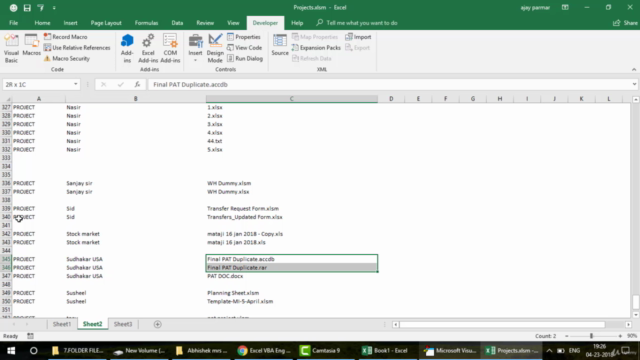The width and height of the screenshot is (640, 360).
Task: Show hidden system tray icons
Action: coord(549,351)
